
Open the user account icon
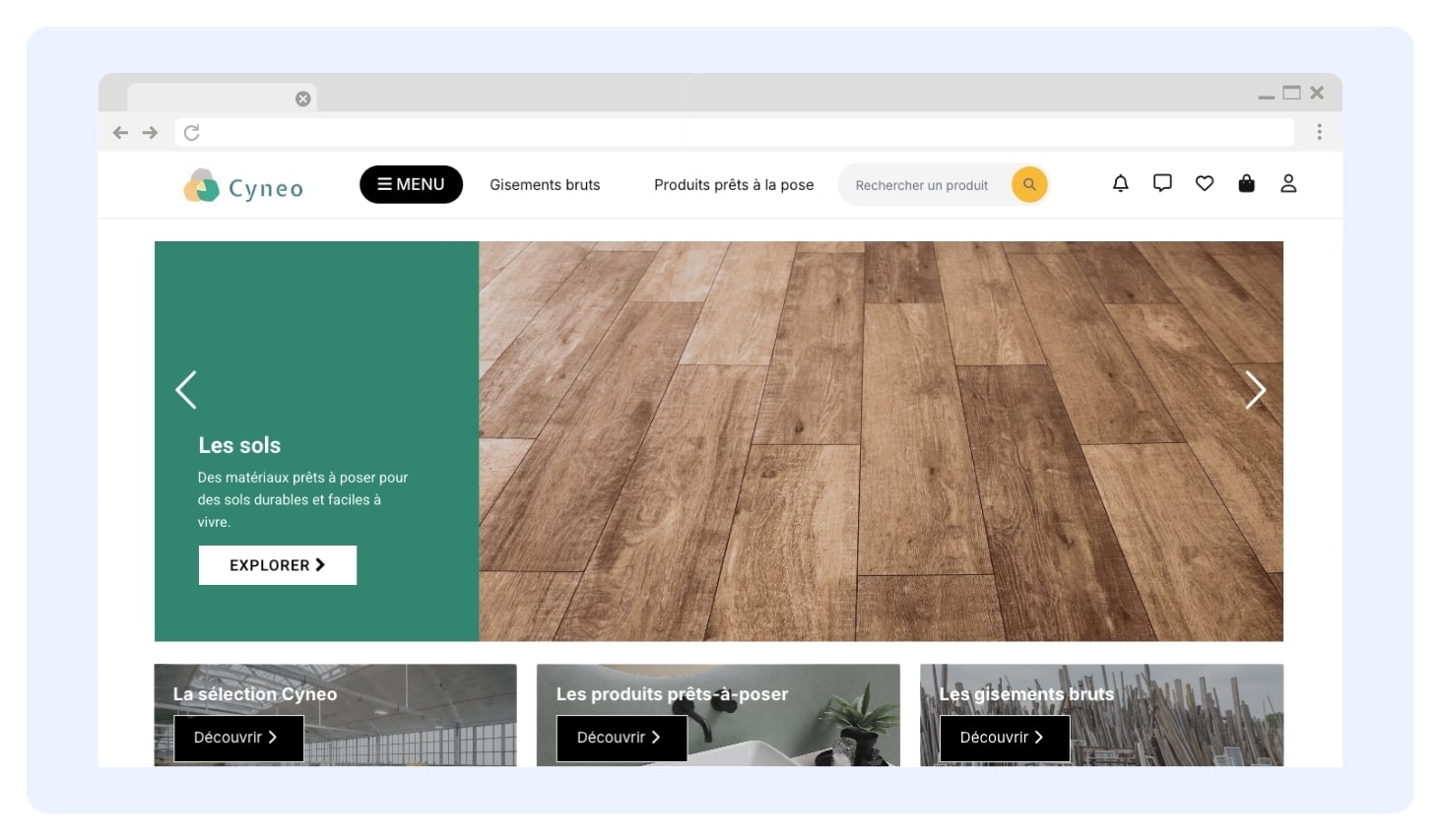(1288, 183)
